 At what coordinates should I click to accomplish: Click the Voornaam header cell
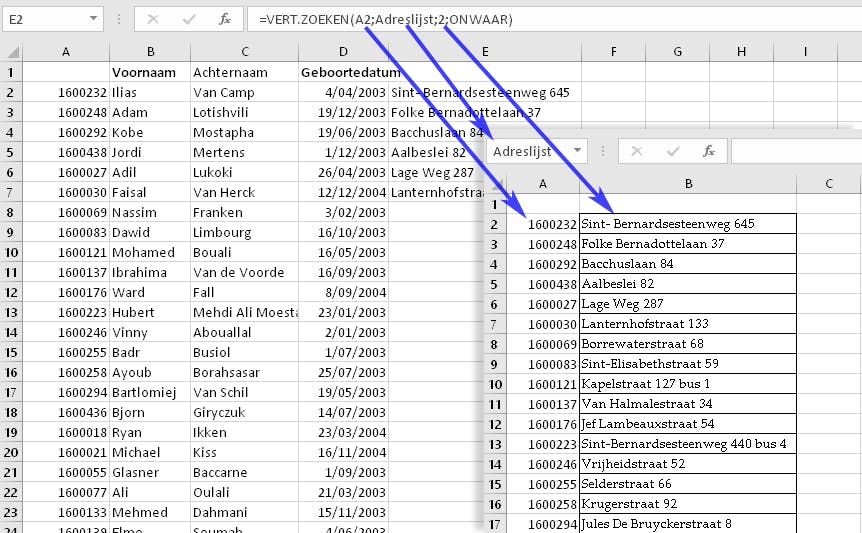click(x=150, y=72)
